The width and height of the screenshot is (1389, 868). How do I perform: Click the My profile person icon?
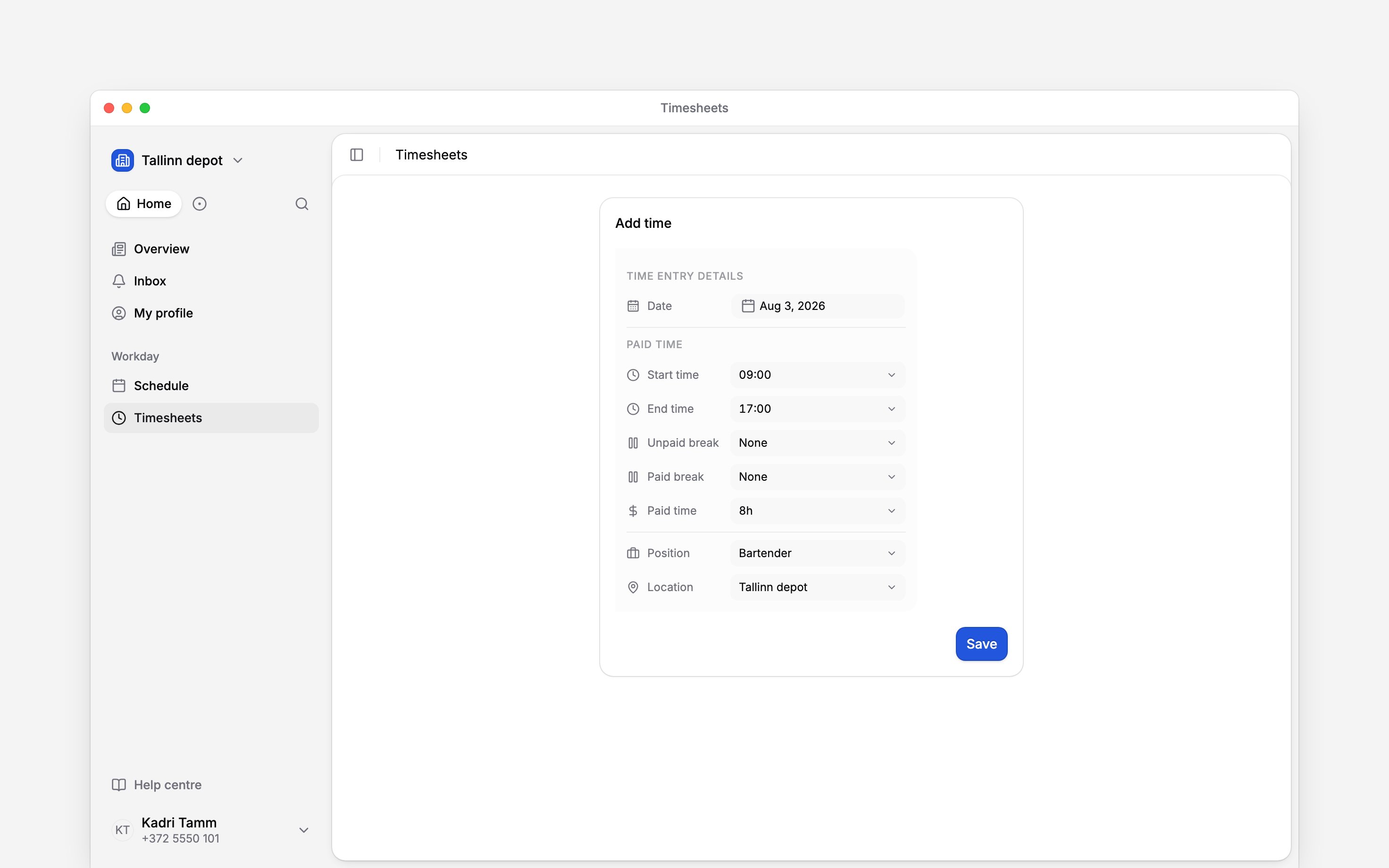[x=119, y=313]
